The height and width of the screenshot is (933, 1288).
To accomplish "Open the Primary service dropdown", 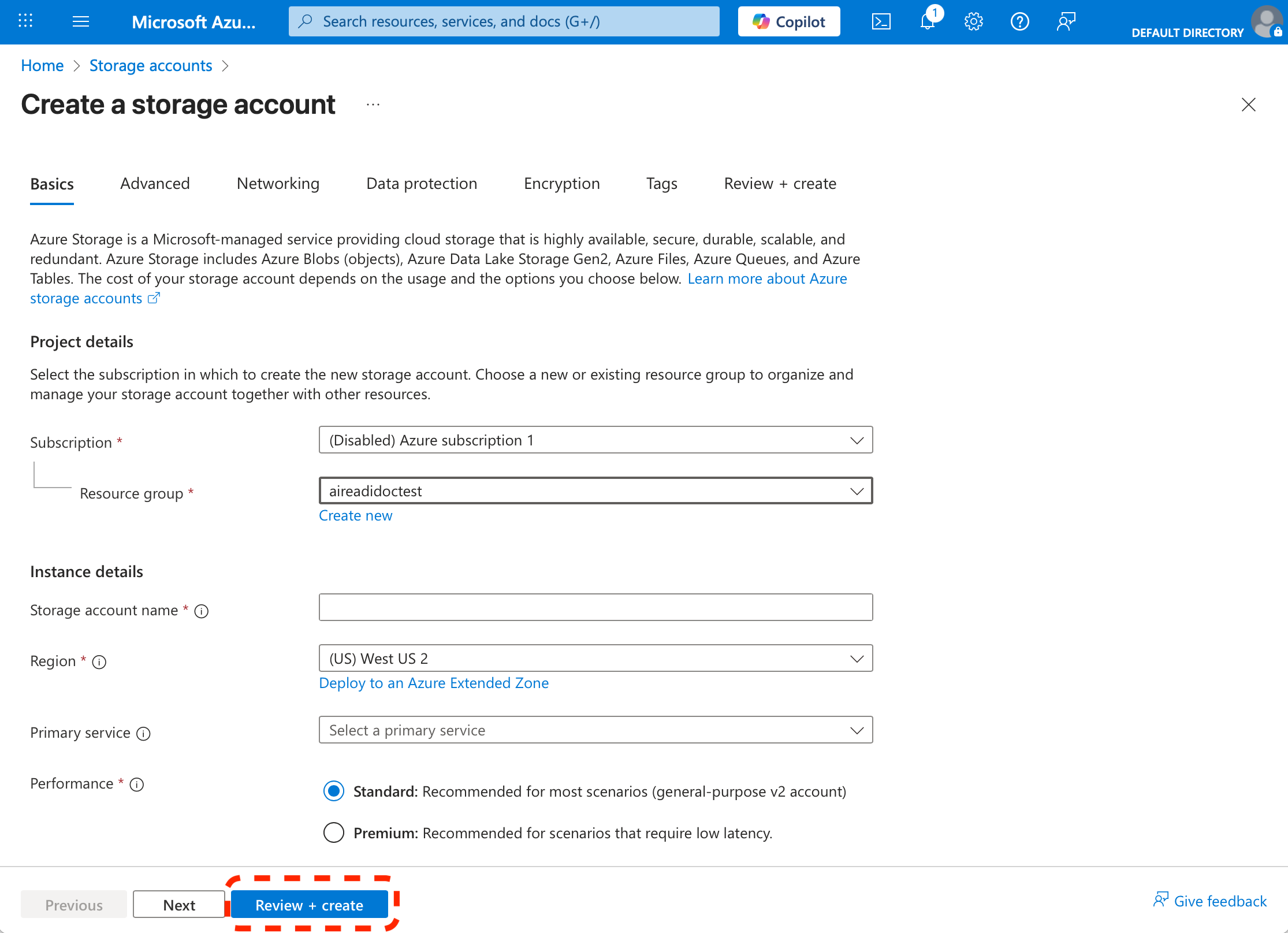I will point(595,730).
